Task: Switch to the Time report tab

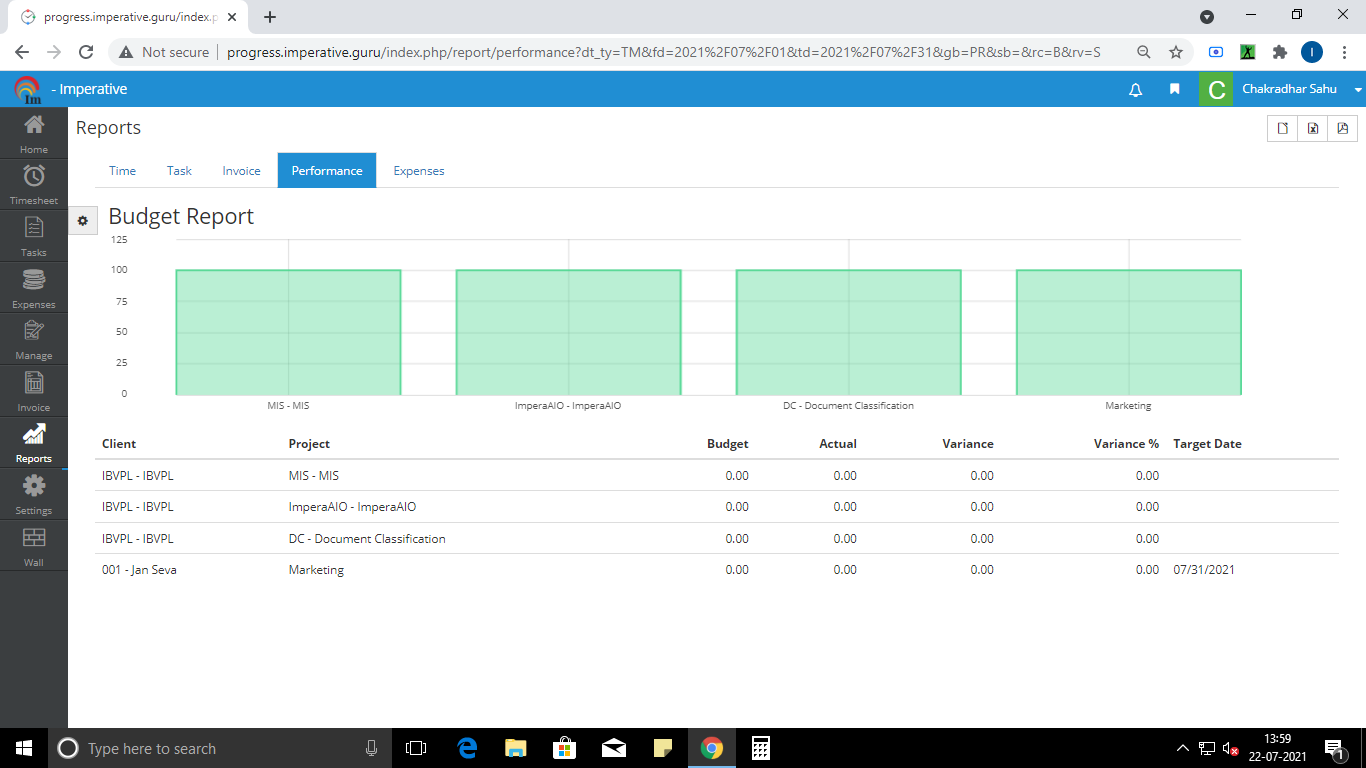Action: pyautogui.click(x=122, y=171)
